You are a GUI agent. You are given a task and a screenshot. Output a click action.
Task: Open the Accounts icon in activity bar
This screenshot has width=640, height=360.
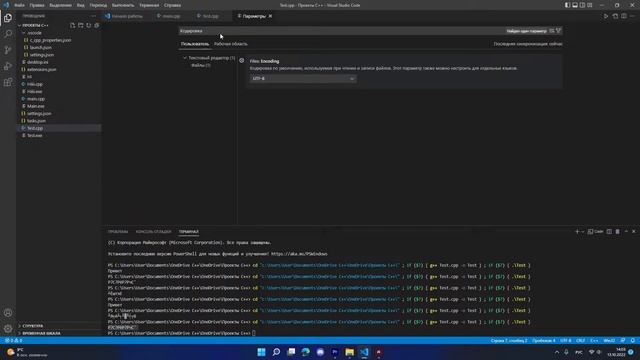8,313
